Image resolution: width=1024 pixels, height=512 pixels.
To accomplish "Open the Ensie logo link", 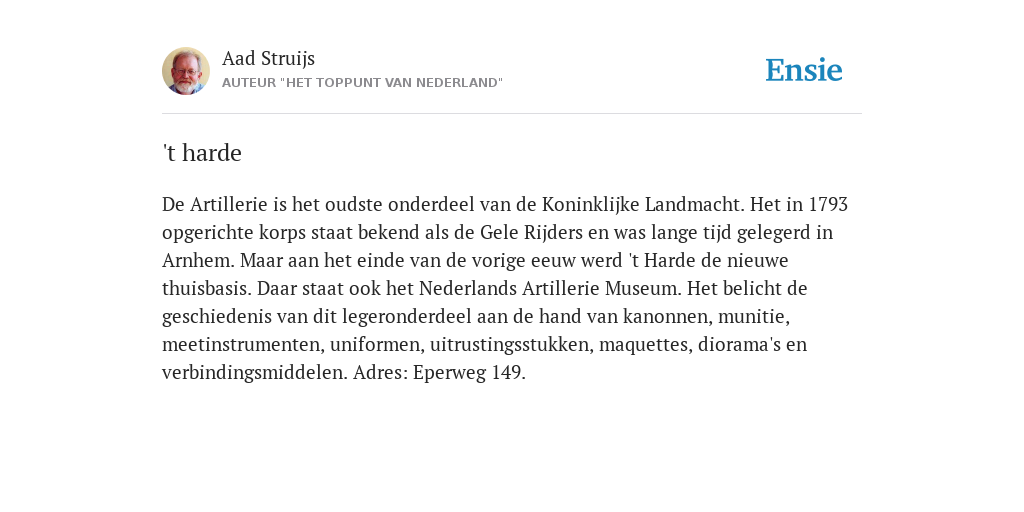I will pos(804,70).
